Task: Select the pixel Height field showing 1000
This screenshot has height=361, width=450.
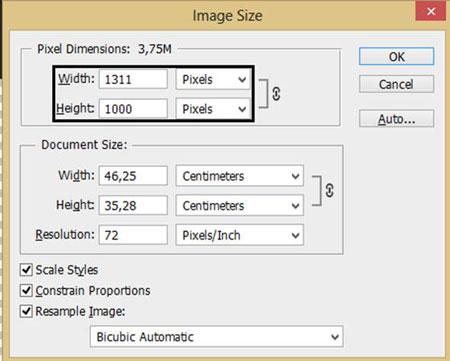Action: [133, 109]
